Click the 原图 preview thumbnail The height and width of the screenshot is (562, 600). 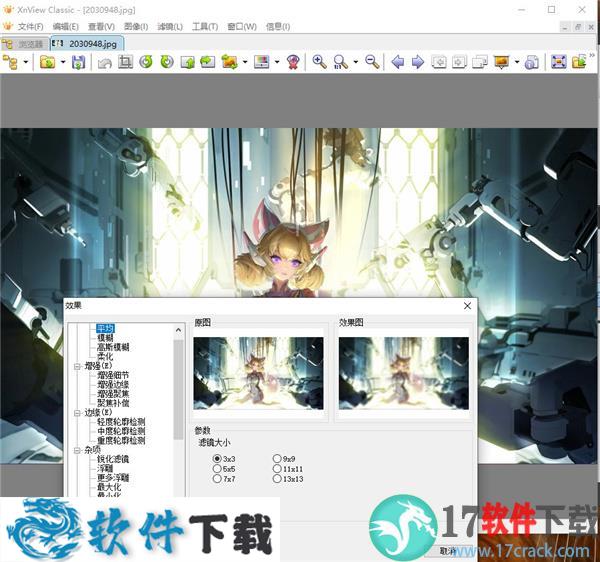click(x=258, y=373)
